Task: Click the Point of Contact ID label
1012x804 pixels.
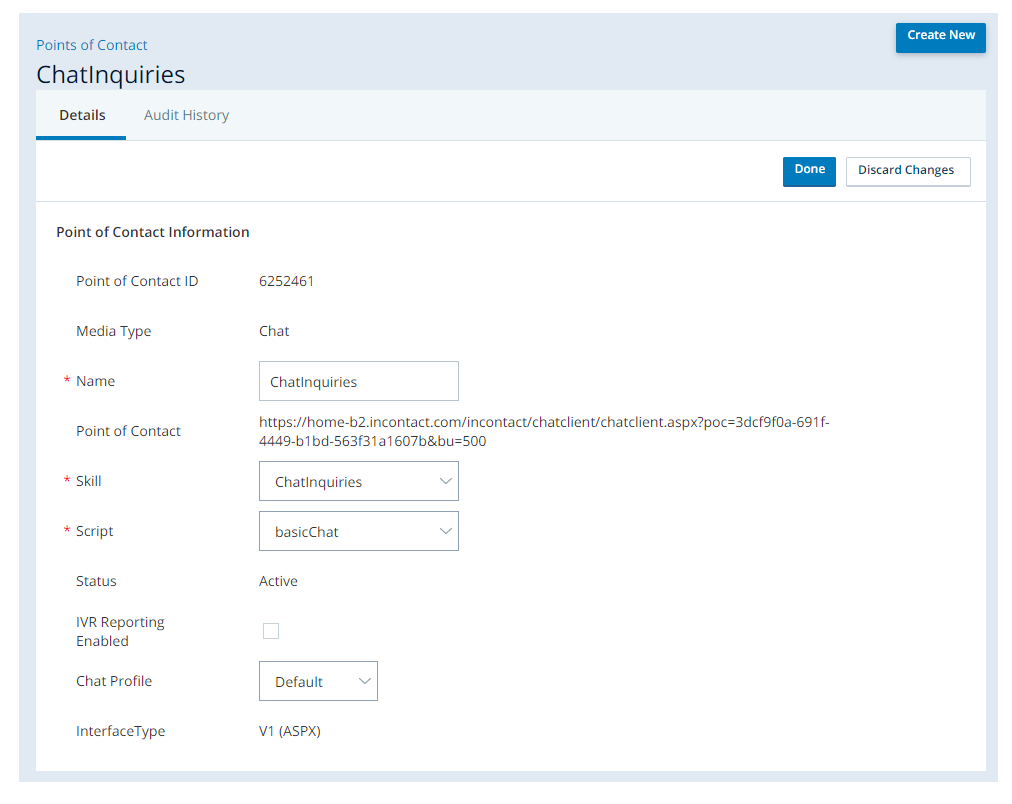Action: click(x=137, y=281)
